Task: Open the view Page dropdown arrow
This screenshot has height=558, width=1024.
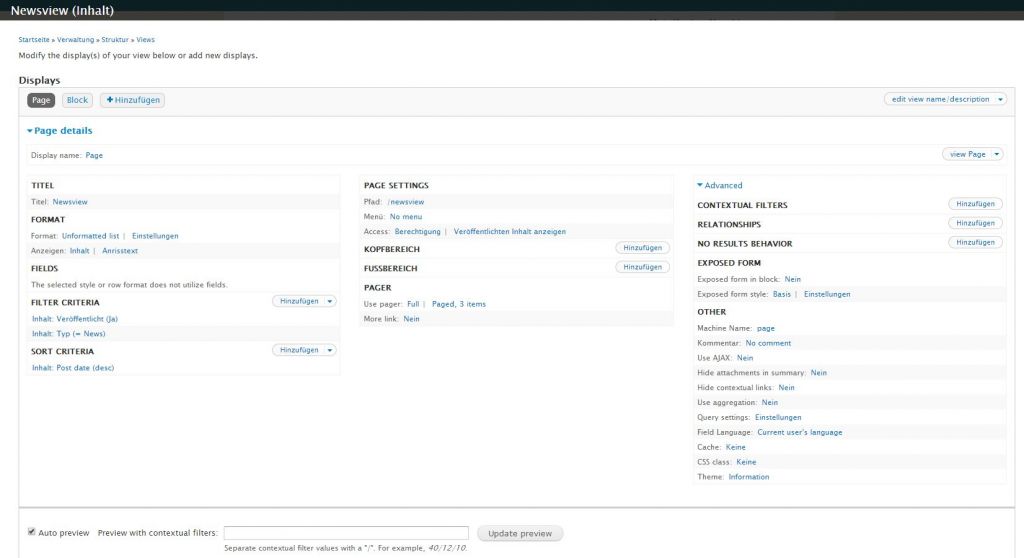Action: click(x=997, y=154)
